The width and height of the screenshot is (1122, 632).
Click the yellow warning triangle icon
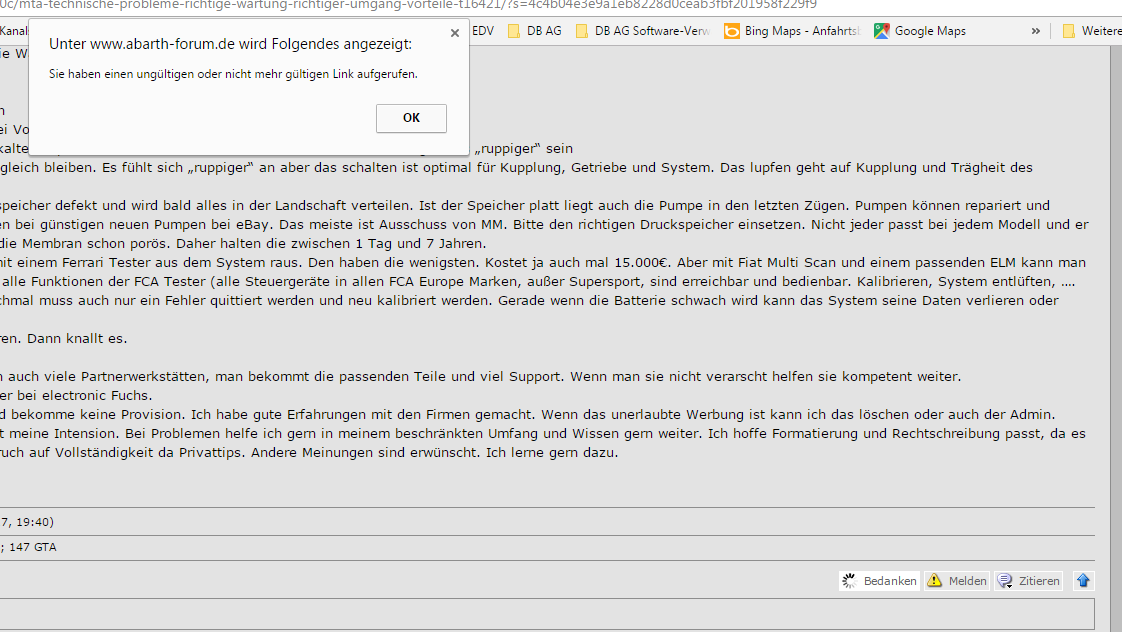pyautogui.click(x=934, y=581)
